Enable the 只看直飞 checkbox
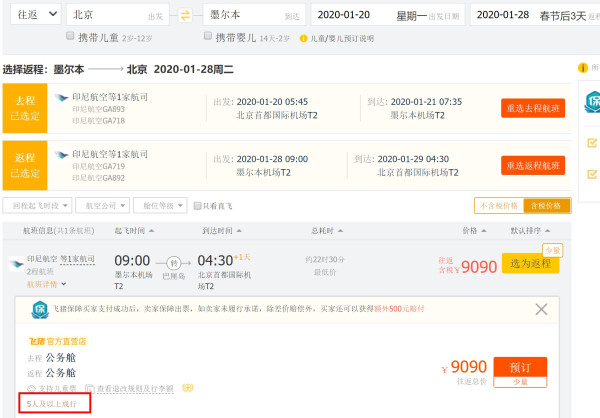 tap(197, 206)
